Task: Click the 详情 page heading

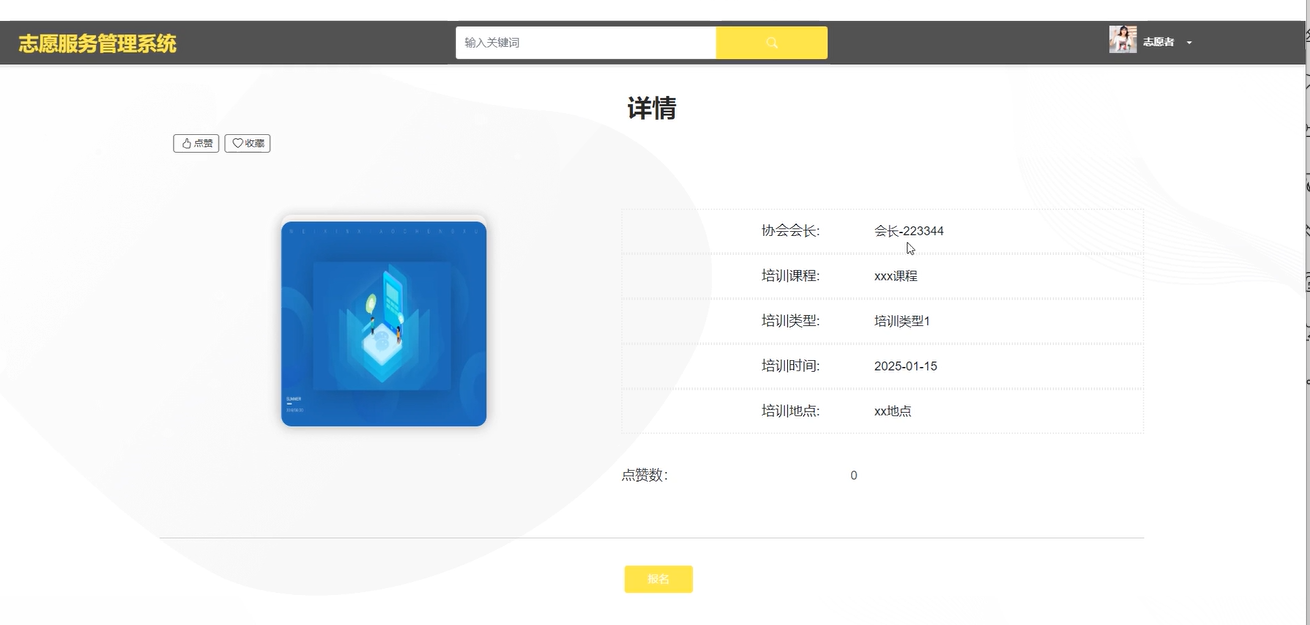Action: click(652, 108)
